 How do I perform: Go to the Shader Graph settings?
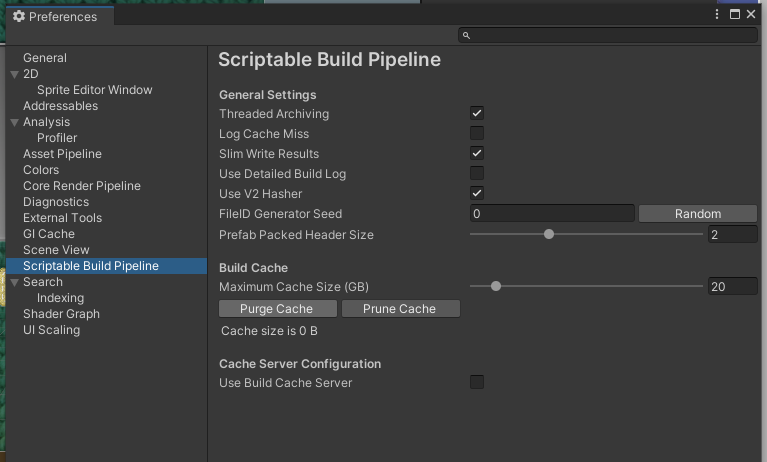click(62, 314)
